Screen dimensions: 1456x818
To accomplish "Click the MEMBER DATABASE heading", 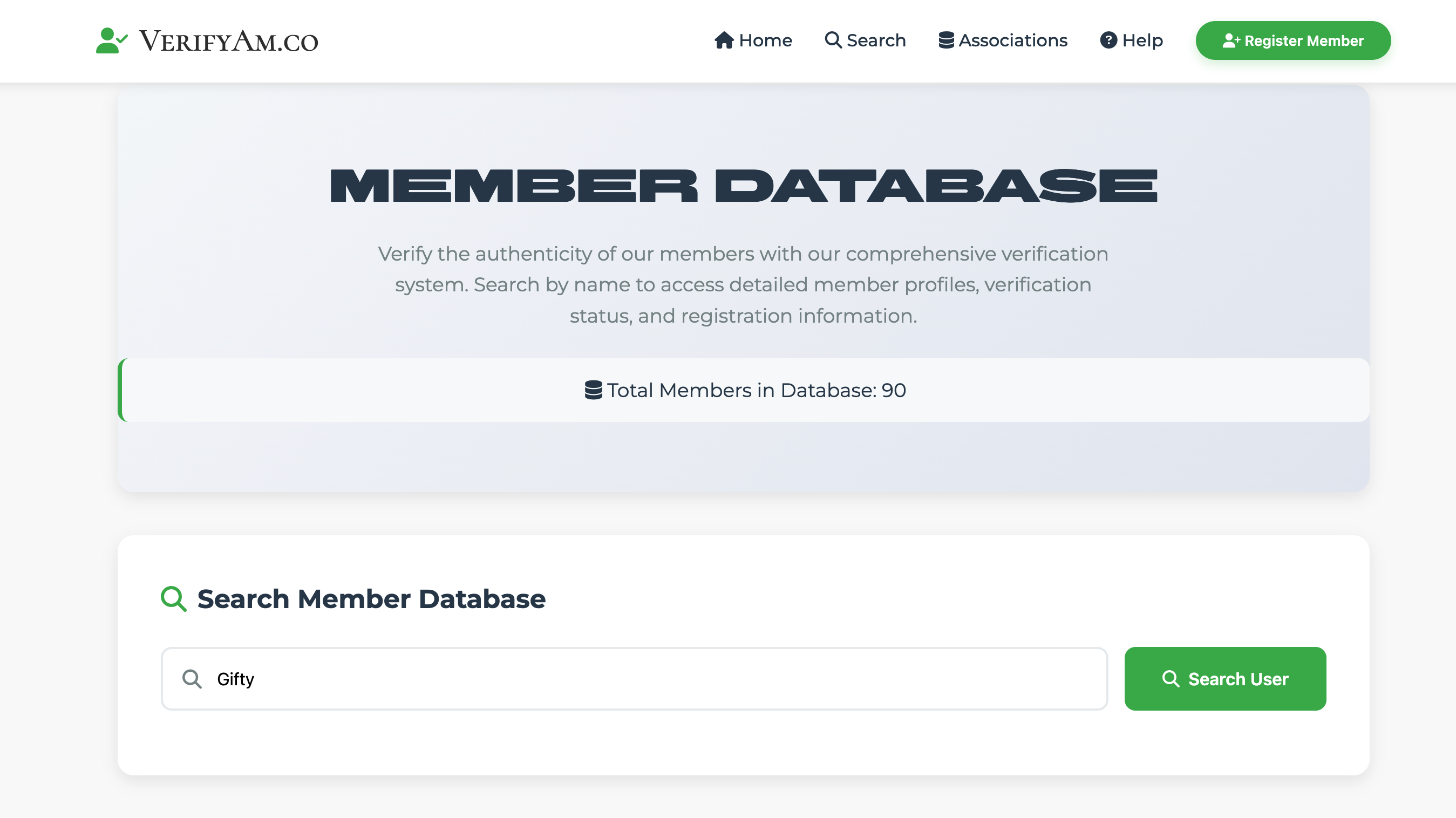I will (743, 186).
